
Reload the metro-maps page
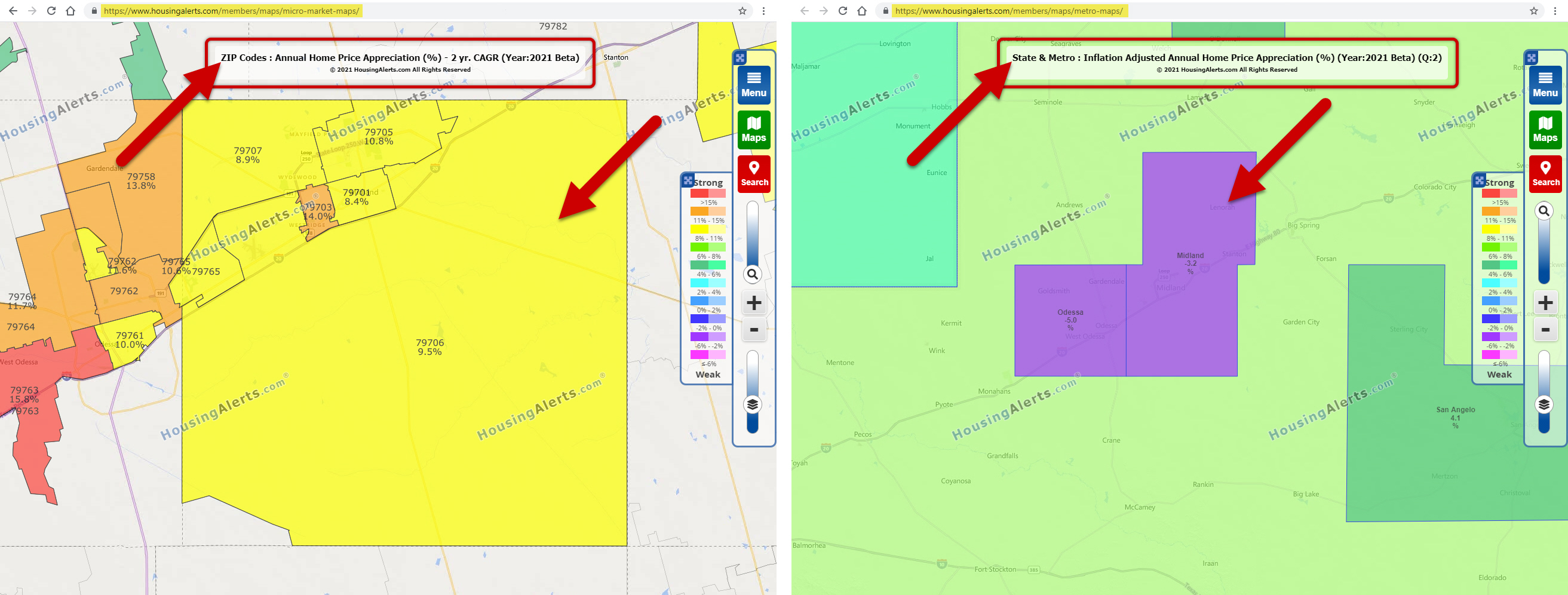click(x=842, y=11)
